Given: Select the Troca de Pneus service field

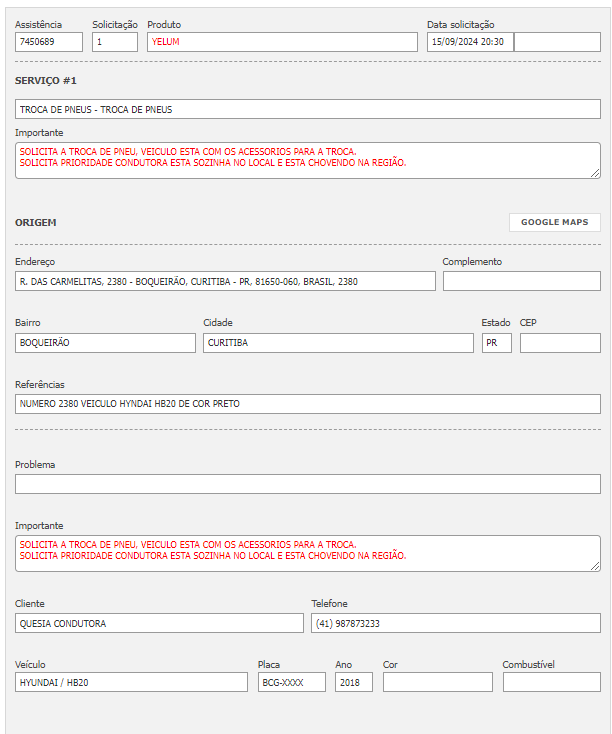Looking at the screenshot, I should pos(308,109).
